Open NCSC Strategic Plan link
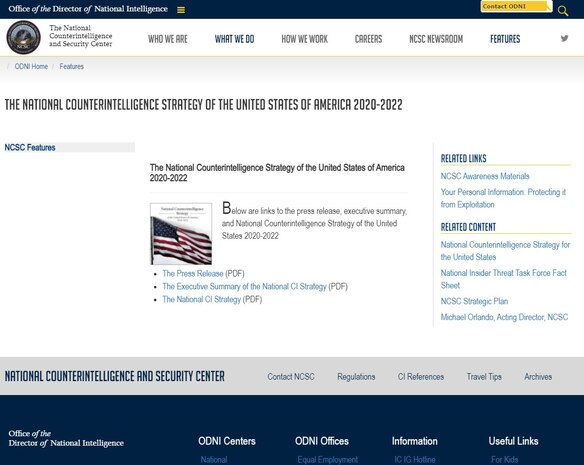This screenshot has height=465, width=584. [474, 301]
